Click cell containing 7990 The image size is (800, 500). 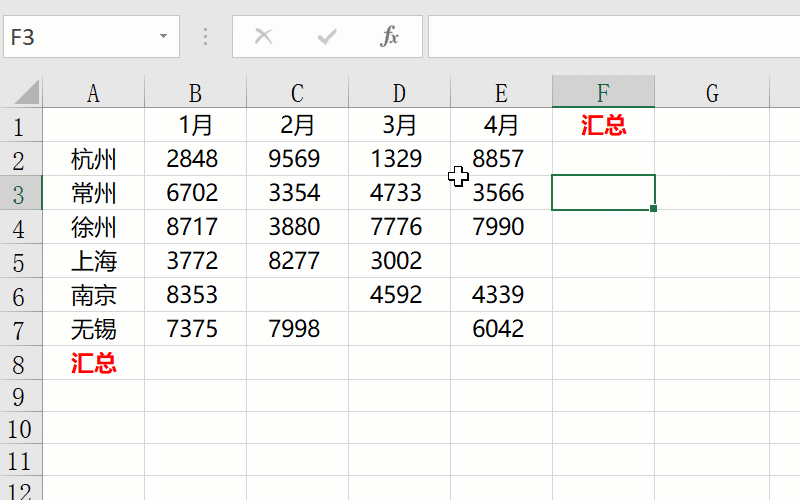pos(502,227)
